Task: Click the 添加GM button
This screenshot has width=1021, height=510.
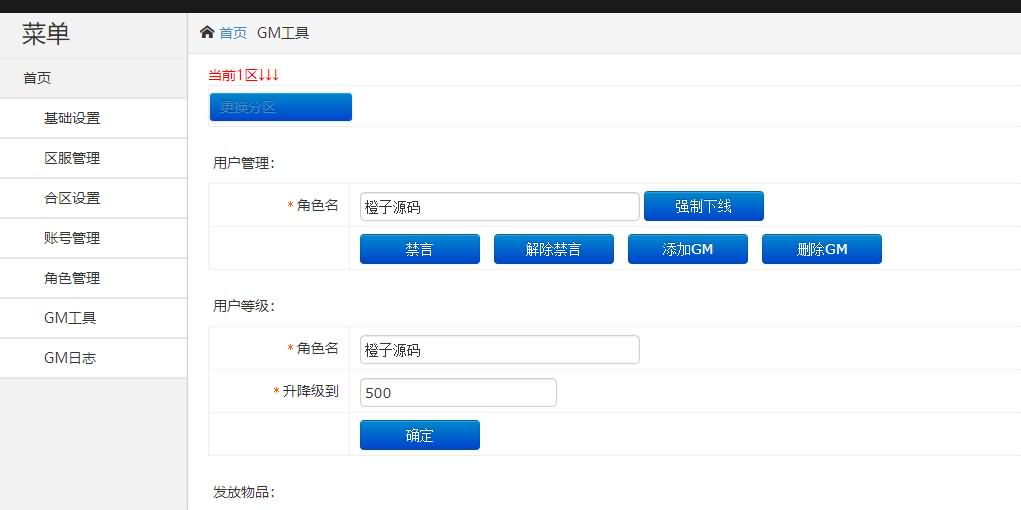Action: [x=688, y=249]
